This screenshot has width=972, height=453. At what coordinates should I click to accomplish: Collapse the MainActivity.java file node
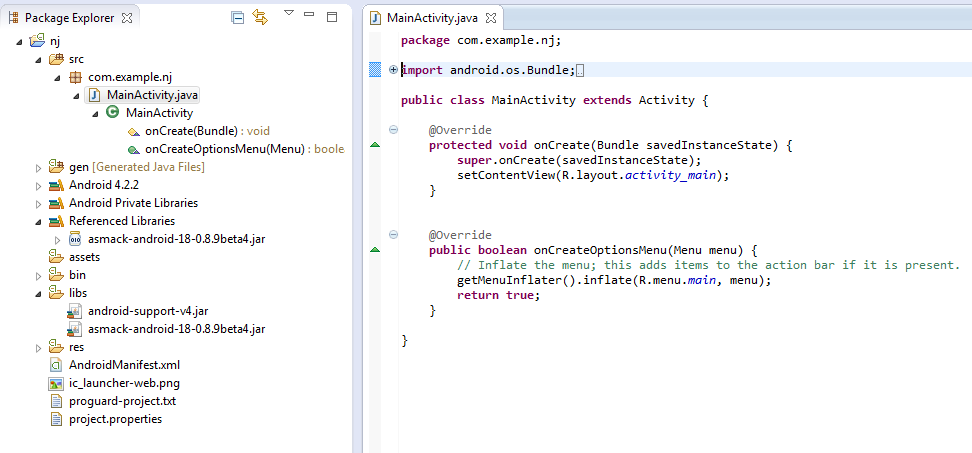[76, 96]
